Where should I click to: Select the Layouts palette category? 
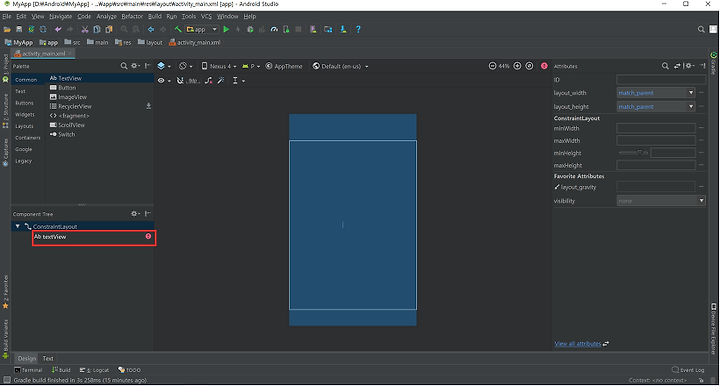coord(24,126)
